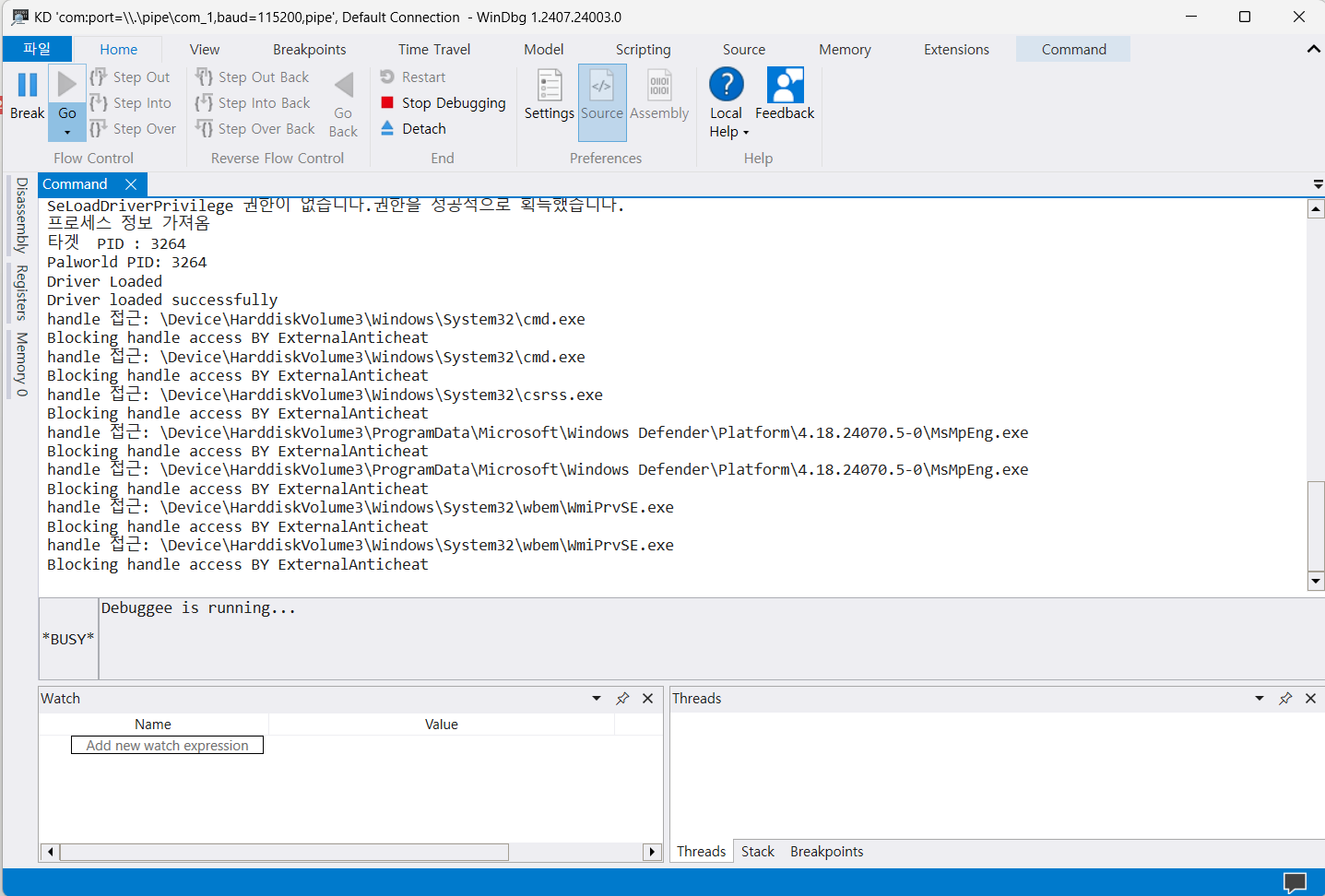Click the command output scroll down arrow
The height and width of the screenshot is (896, 1325).
tap(1316, 581)
